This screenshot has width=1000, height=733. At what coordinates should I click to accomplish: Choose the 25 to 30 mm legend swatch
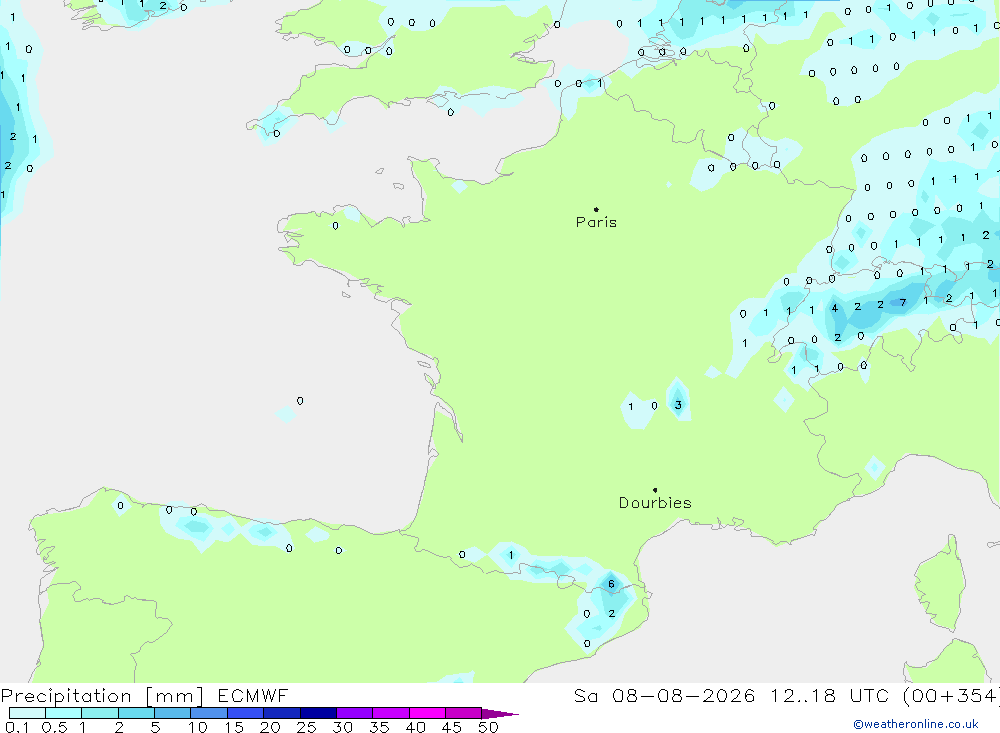(318, 713)
